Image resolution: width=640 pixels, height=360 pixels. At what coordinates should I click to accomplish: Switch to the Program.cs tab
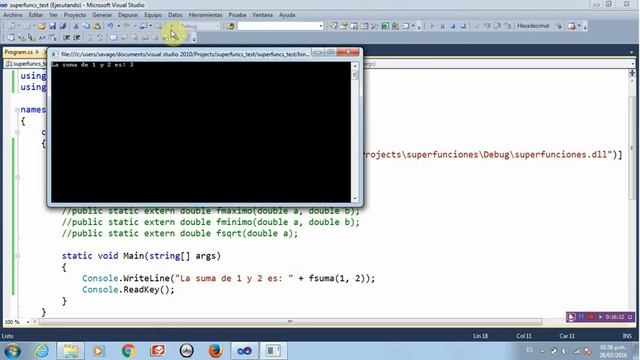tap(19, 52)
